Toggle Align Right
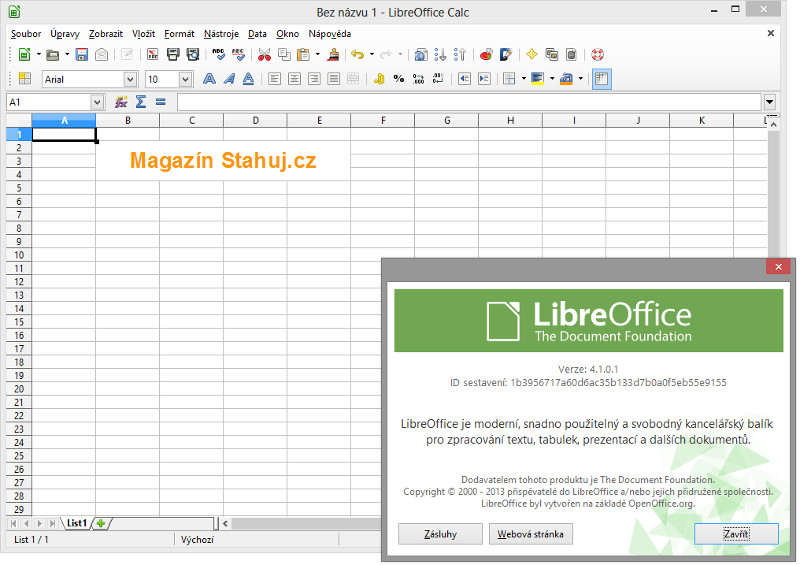Screen dimensions: 800x565 coord(314,79)
